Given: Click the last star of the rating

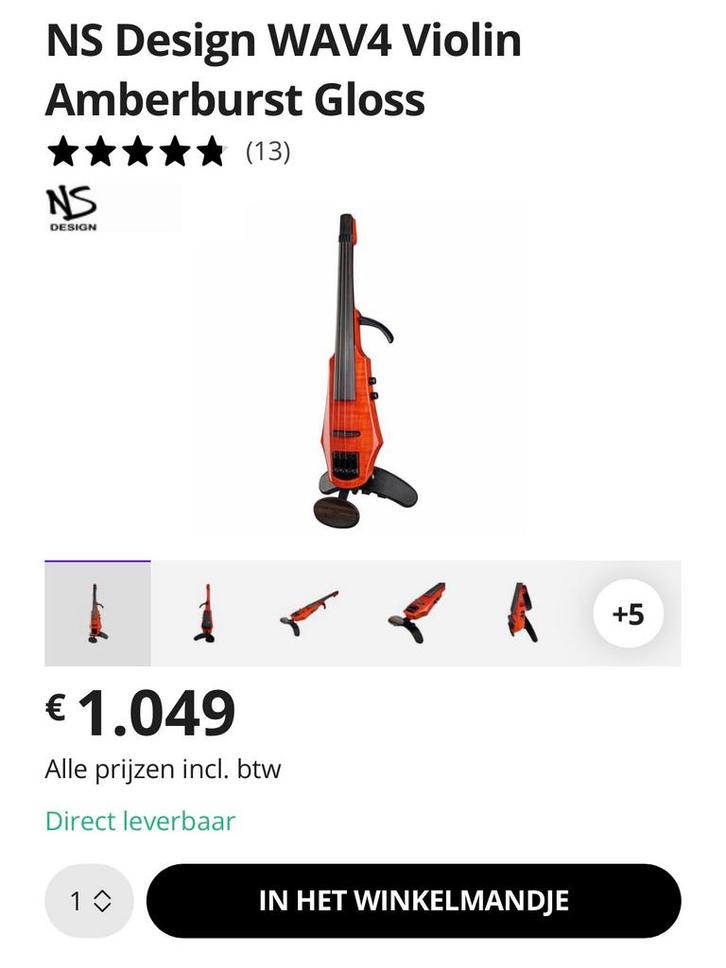Looking at the screenshot, I should [211, 152].
